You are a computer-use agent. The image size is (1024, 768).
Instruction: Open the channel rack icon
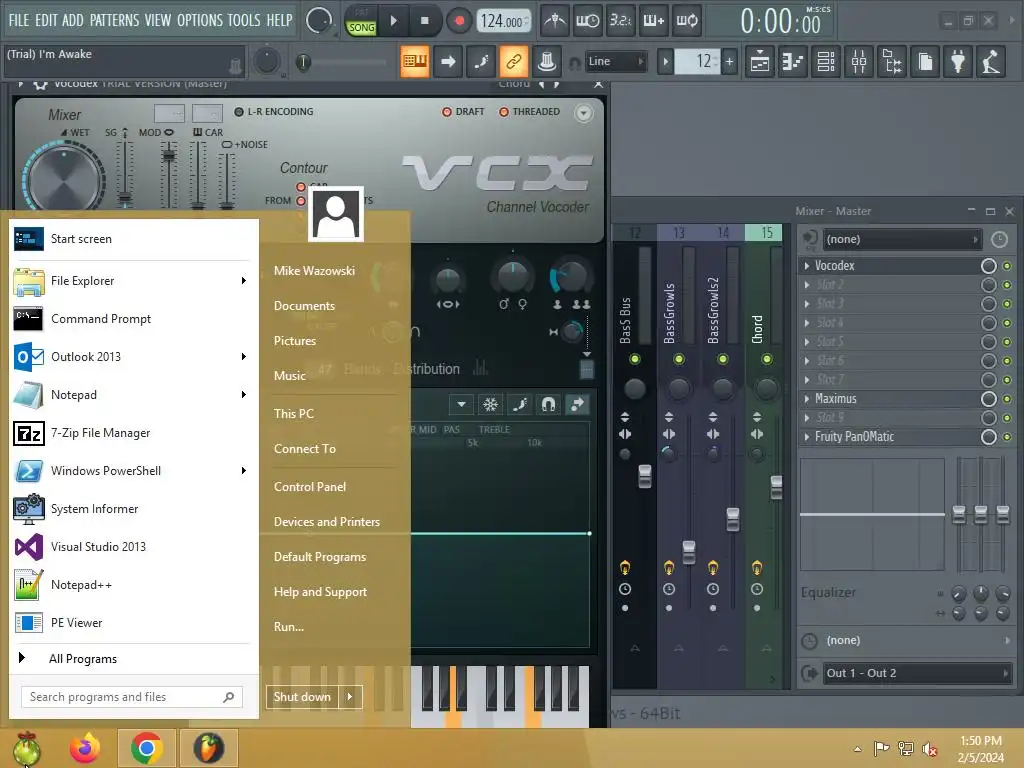point(826,62)
